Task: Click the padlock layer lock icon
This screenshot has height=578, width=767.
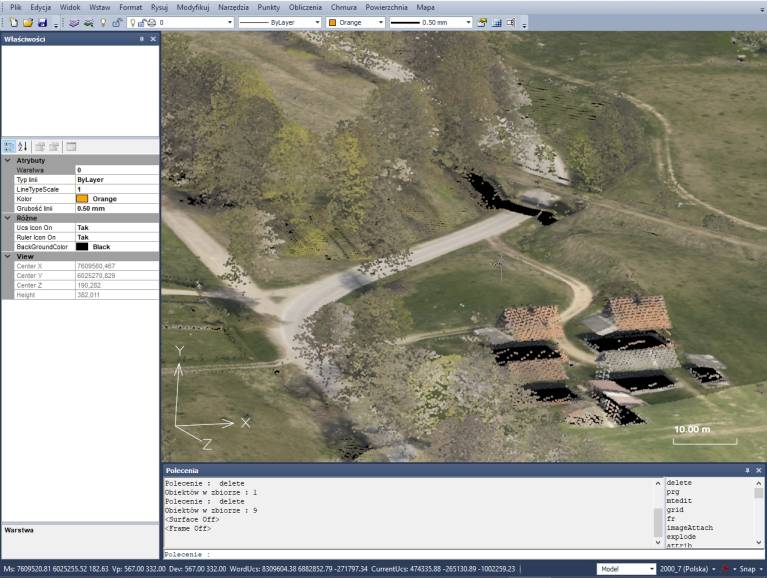Action: 117,22
